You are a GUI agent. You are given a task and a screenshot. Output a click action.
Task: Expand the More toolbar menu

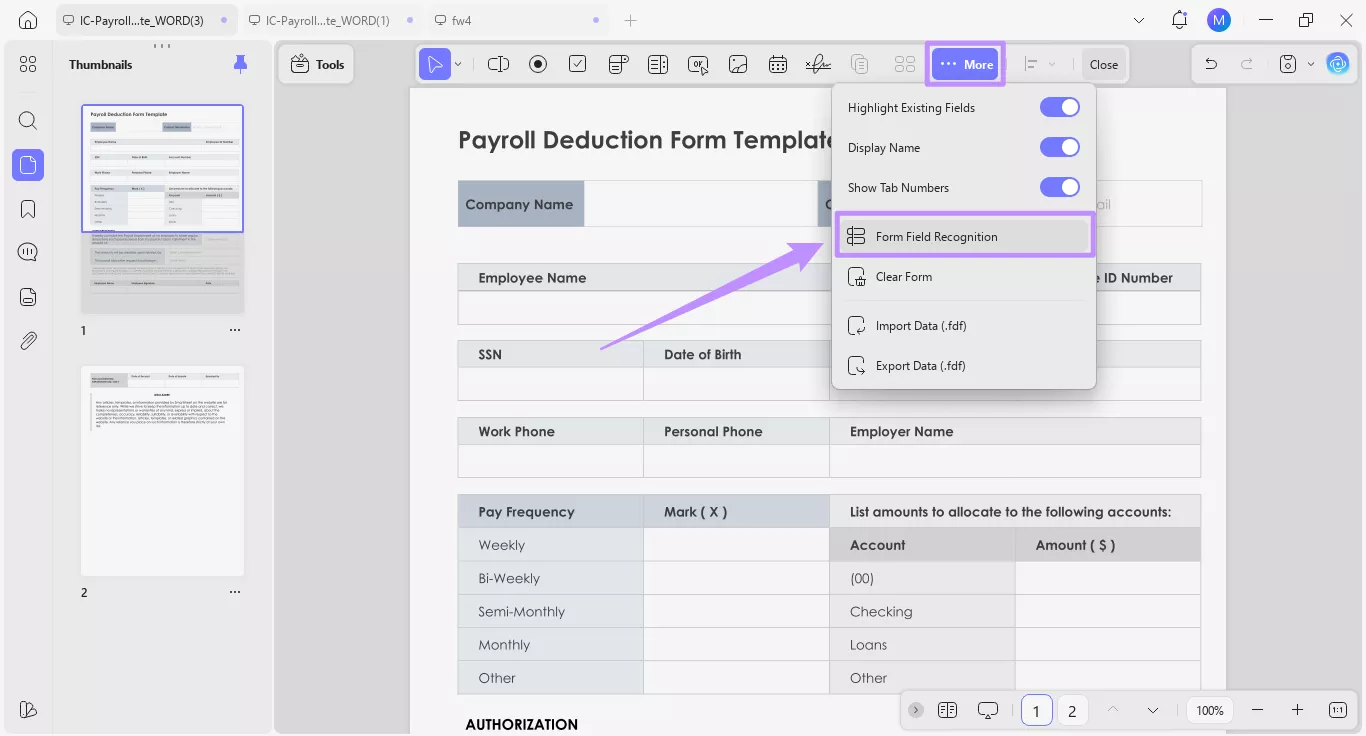coord(964,64)
